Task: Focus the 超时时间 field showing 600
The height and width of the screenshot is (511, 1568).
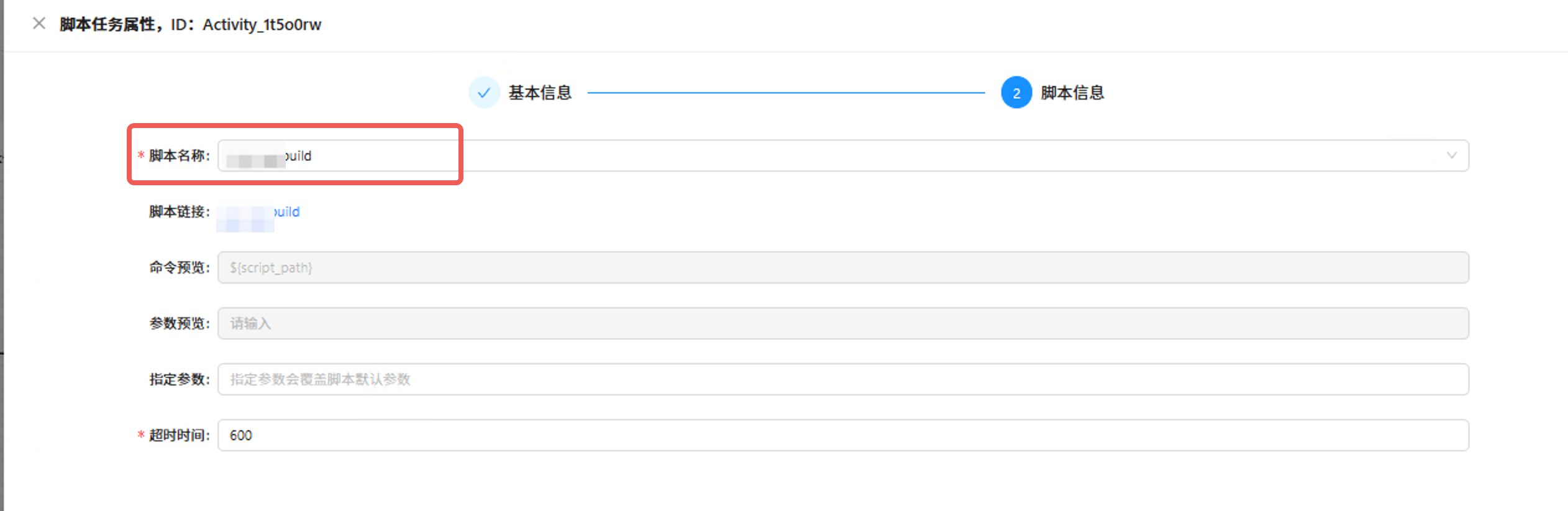Action: point(843,435)
